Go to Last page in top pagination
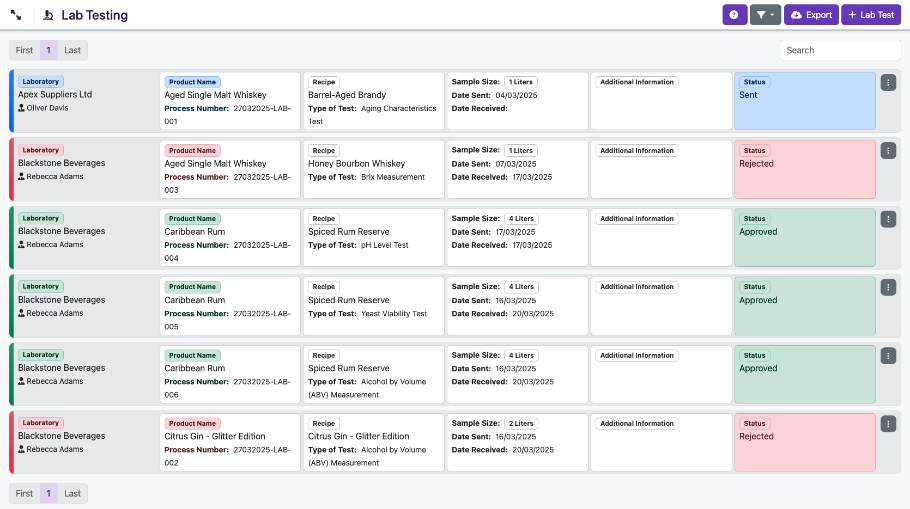Screen dimensions: 910x509 [x=73, y=50]
